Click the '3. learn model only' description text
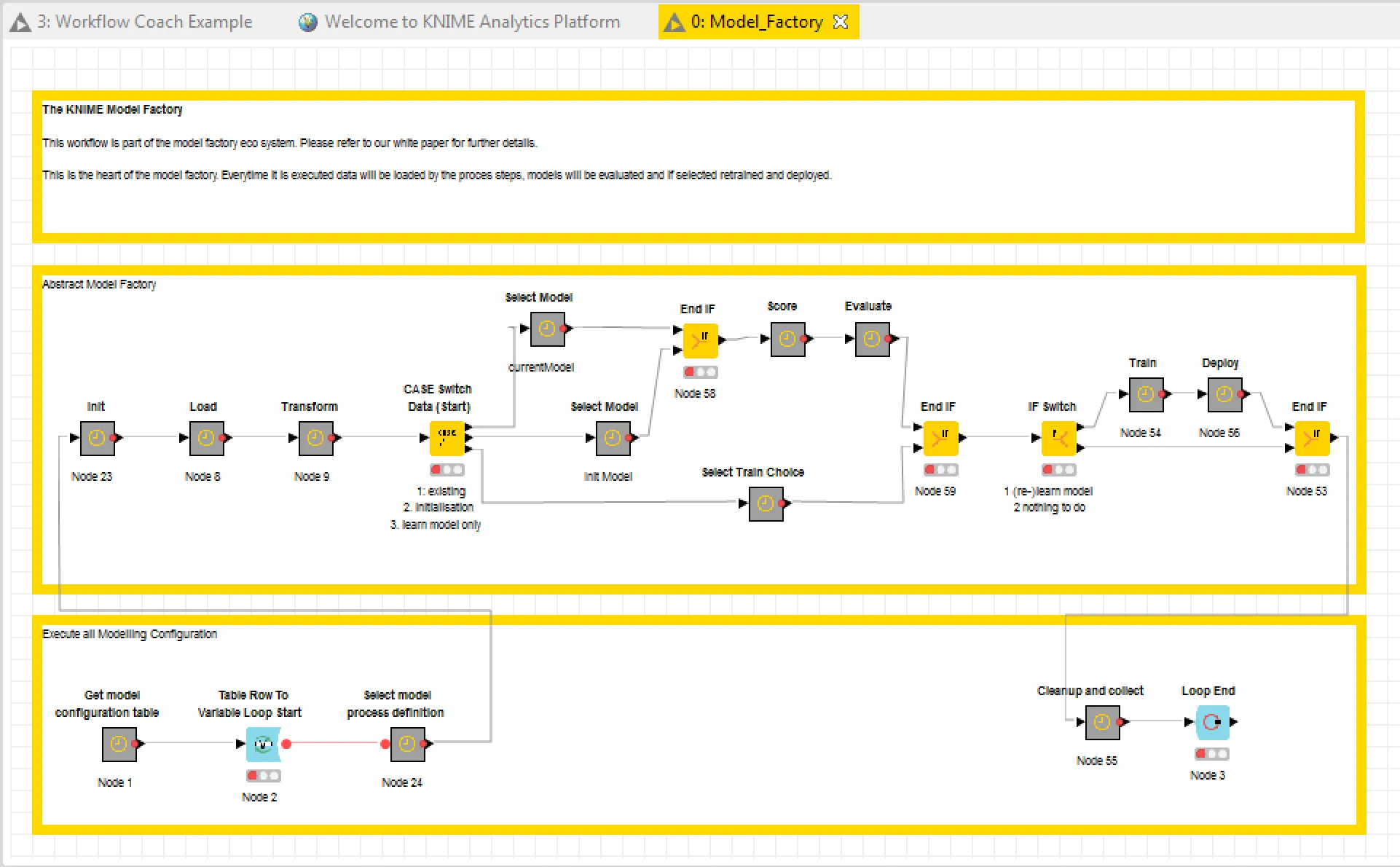1400x867 pixels. pyautogui.click(x=436, y=525)
